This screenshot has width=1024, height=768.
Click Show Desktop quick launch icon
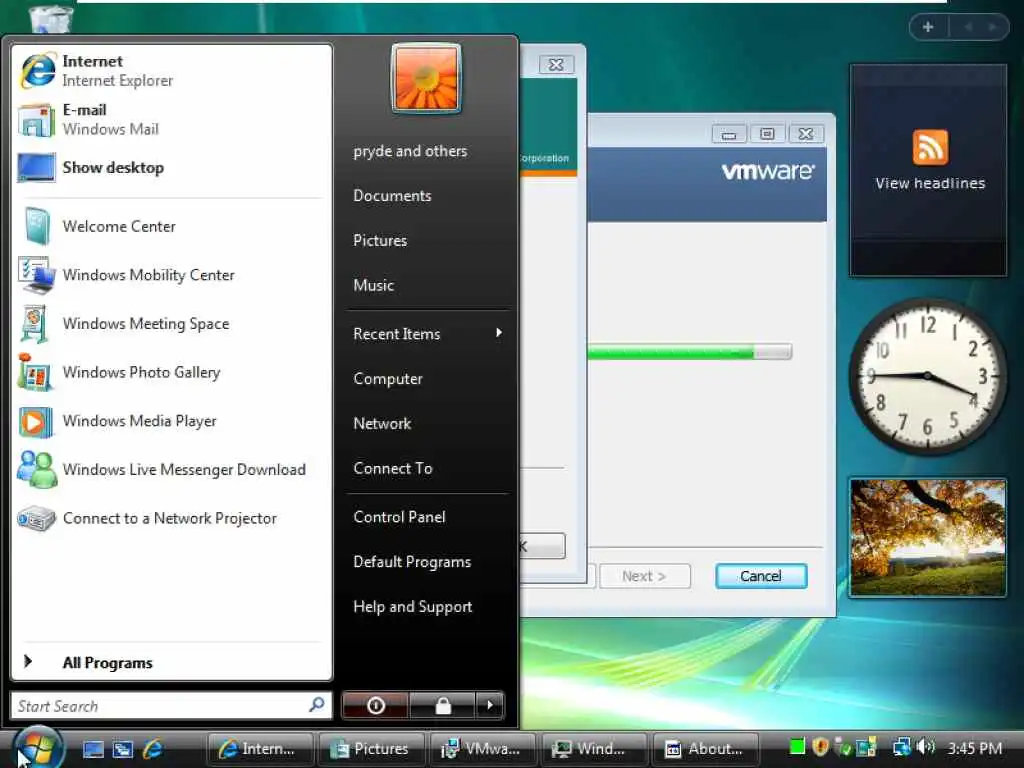[x=93, y=749]
